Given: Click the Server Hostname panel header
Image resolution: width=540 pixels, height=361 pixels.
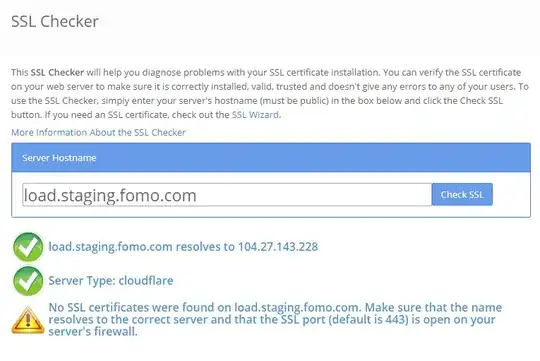Looking at the screenshot, I should pyautogui.click(x=271, y=158).
